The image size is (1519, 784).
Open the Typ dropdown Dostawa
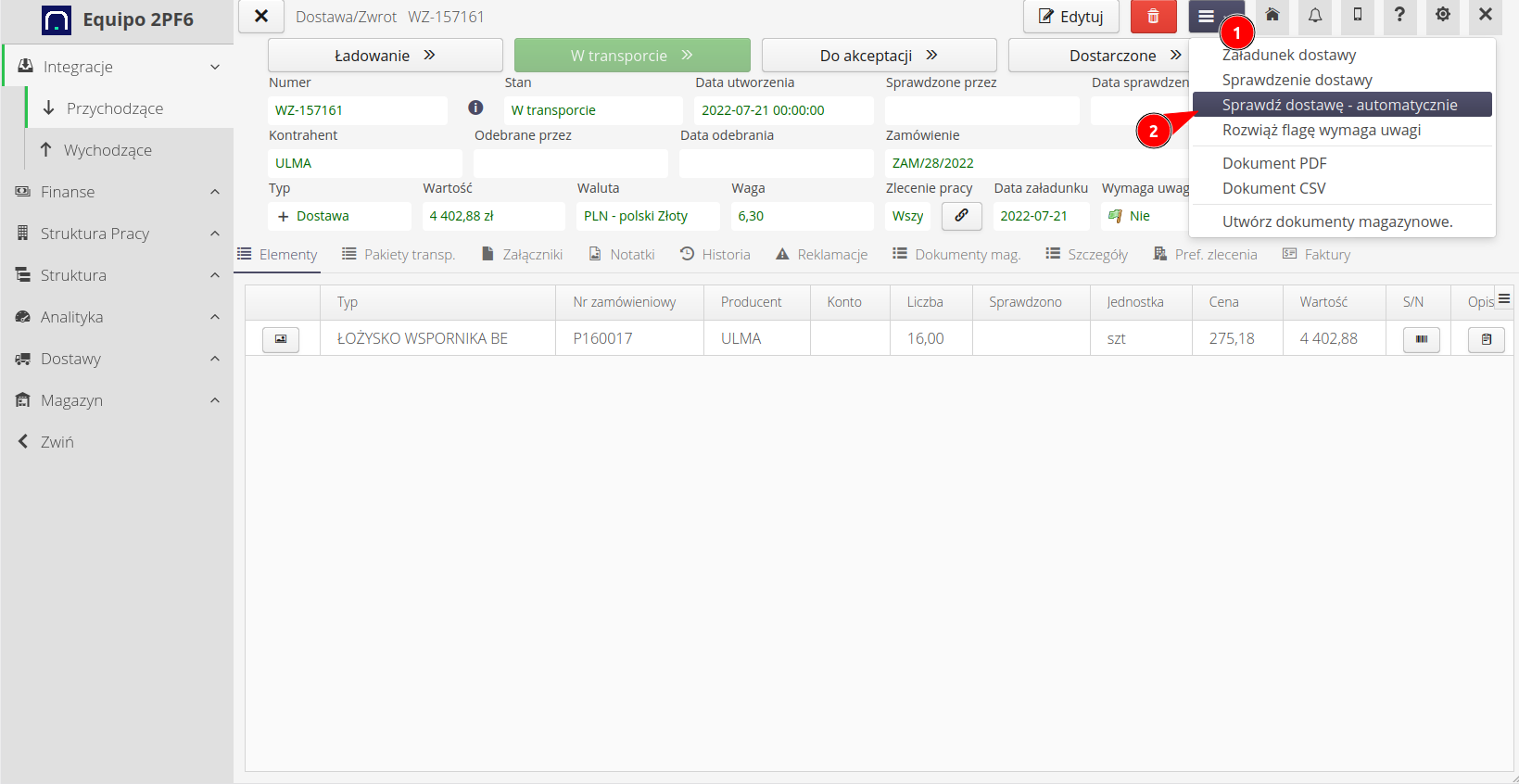pos(339,216)
